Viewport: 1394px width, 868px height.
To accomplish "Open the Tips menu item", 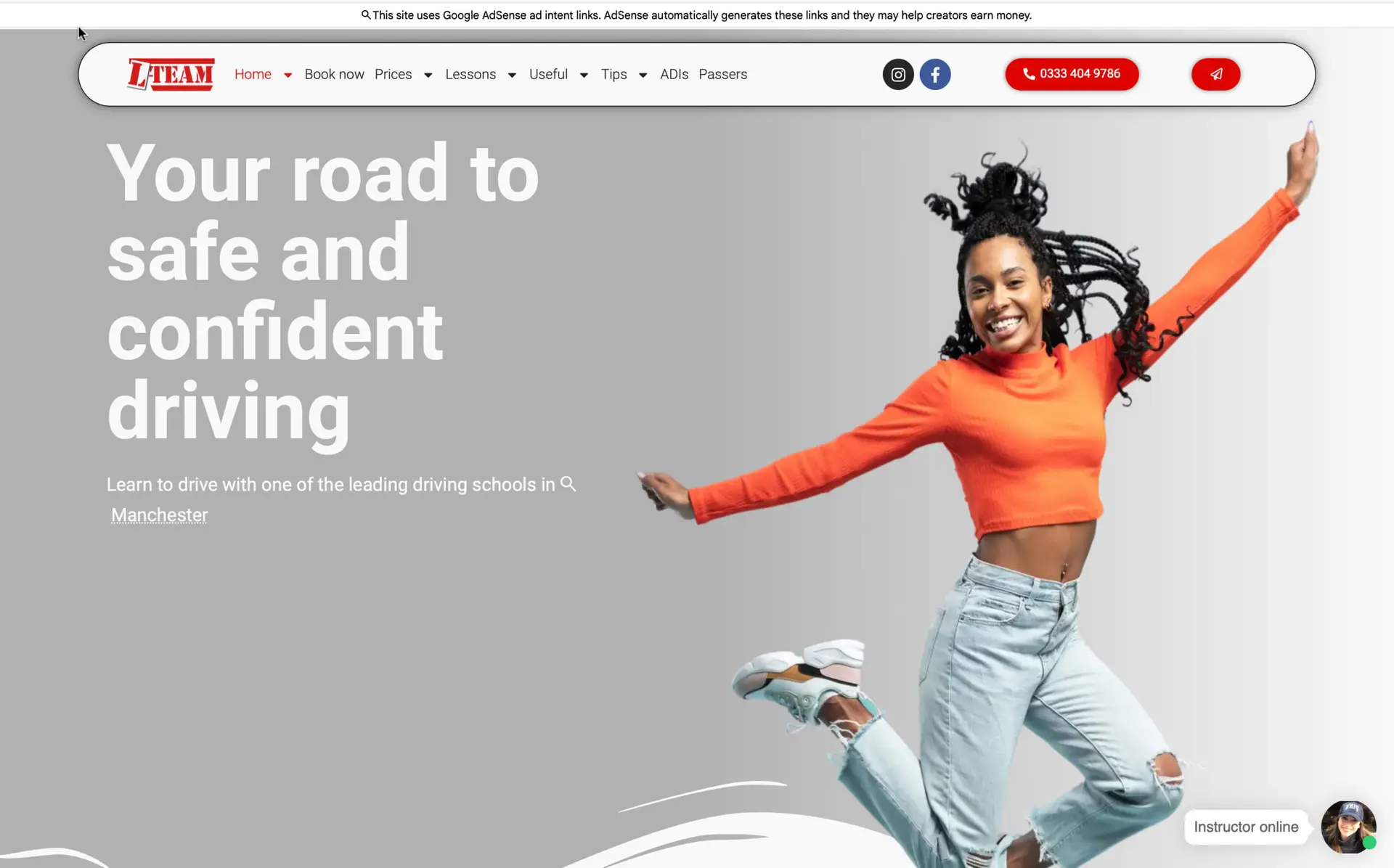I will [614, 74].
